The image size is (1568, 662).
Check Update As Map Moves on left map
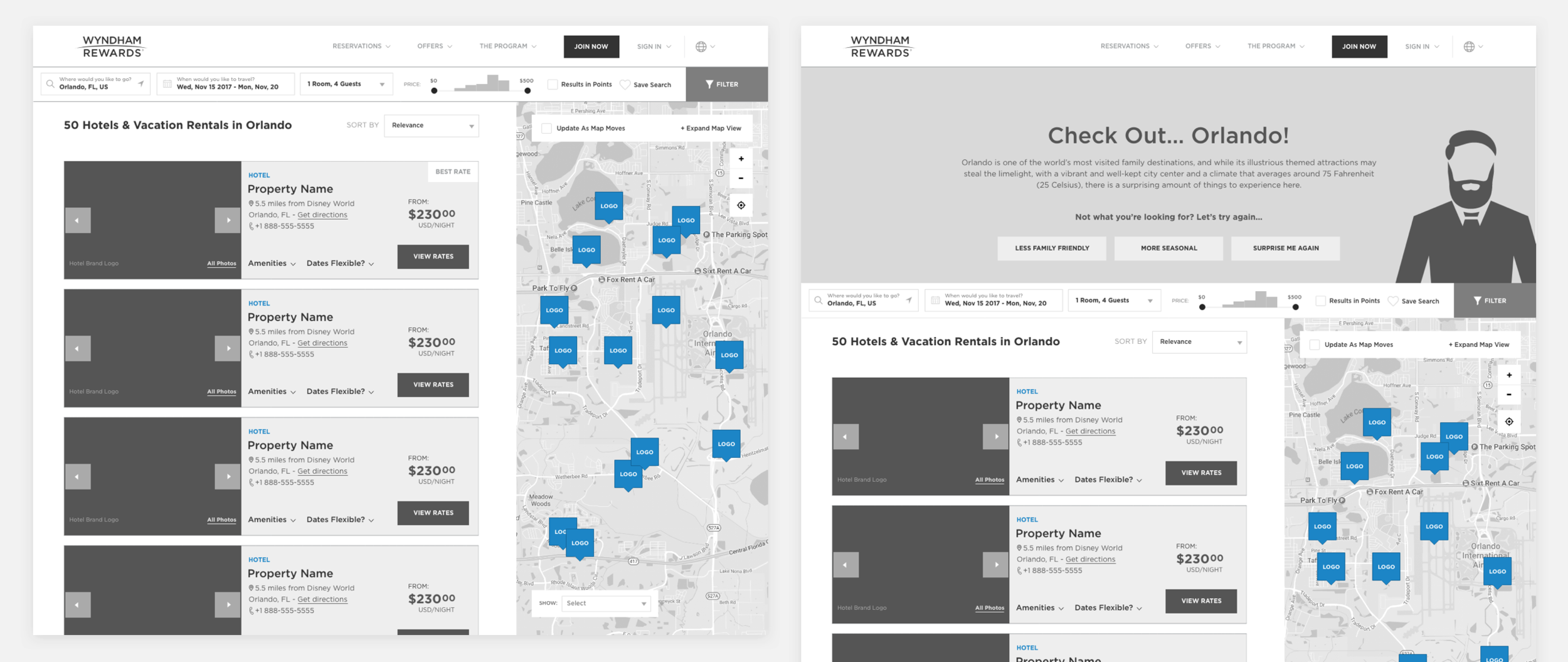(x=546, y=128)
